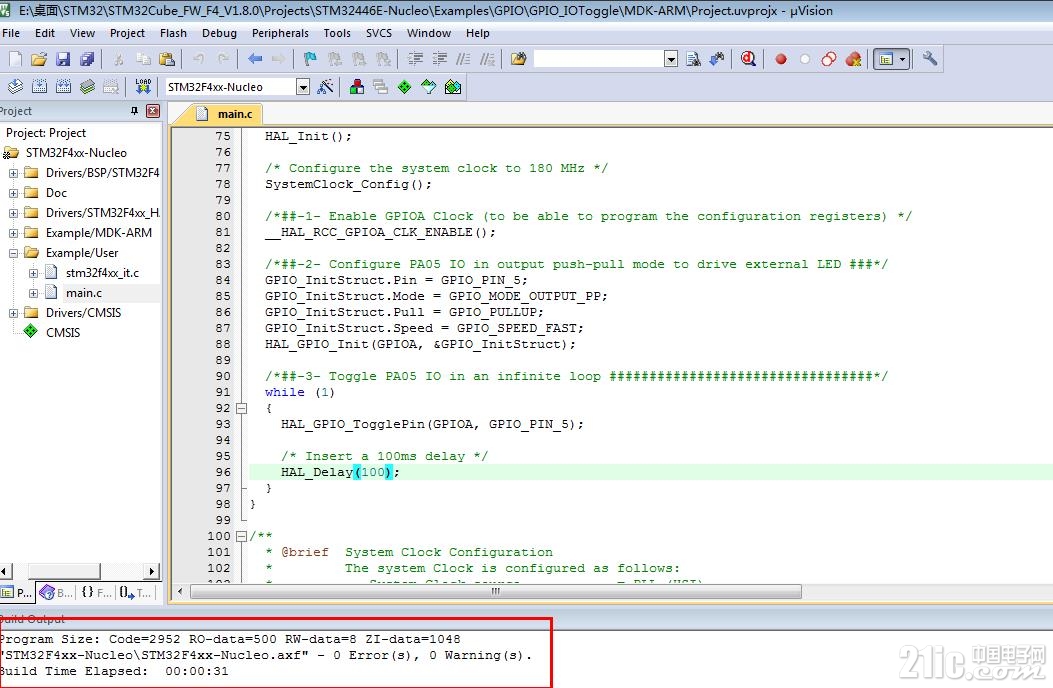Translate the current file
This screenshot has width=1053, height=688.
click(15, 87)
